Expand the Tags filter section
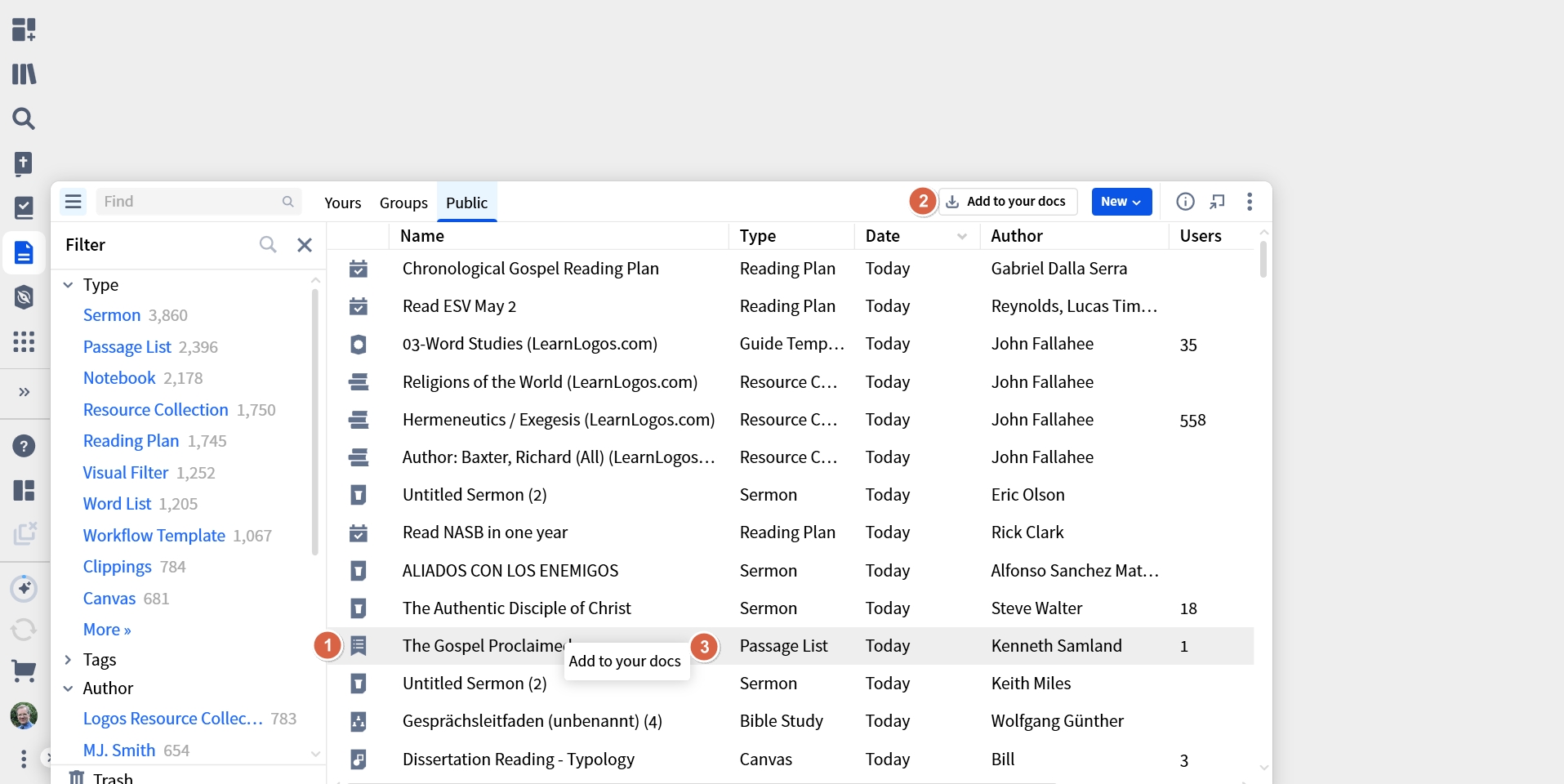 (x=69, y=660)
